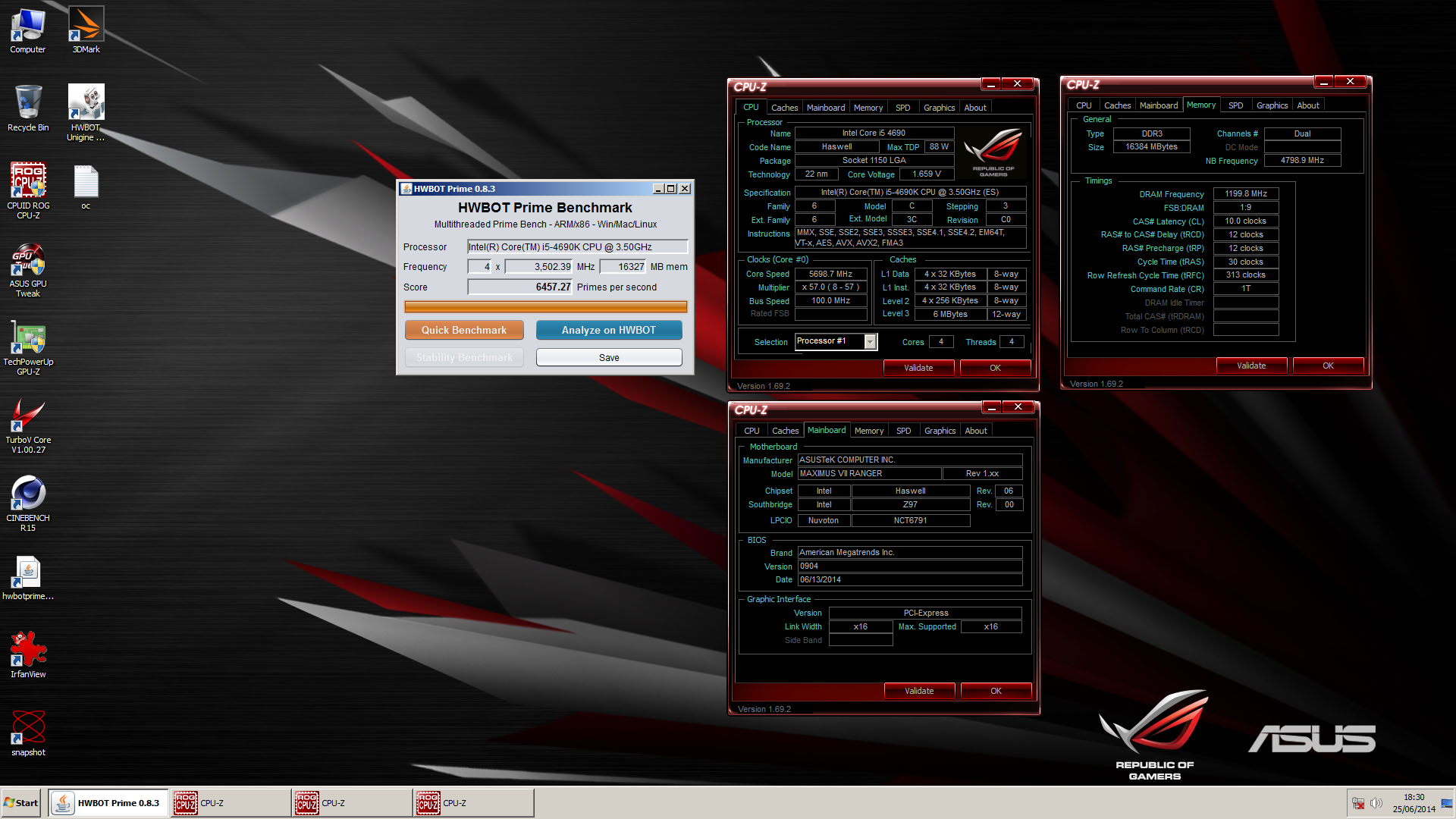
Task: Open the hwbotprime desktop shortcut
Action: coord(28,578)
